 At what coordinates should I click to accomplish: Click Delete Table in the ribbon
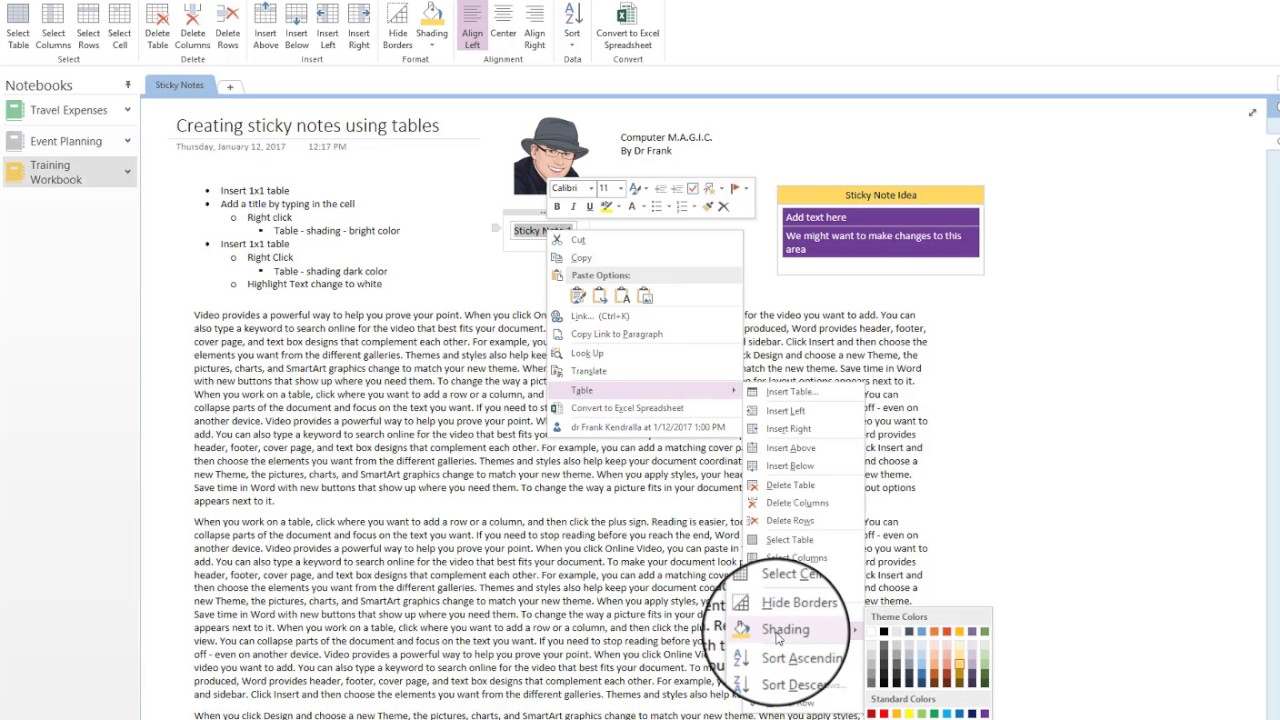[x=158, y=26]
